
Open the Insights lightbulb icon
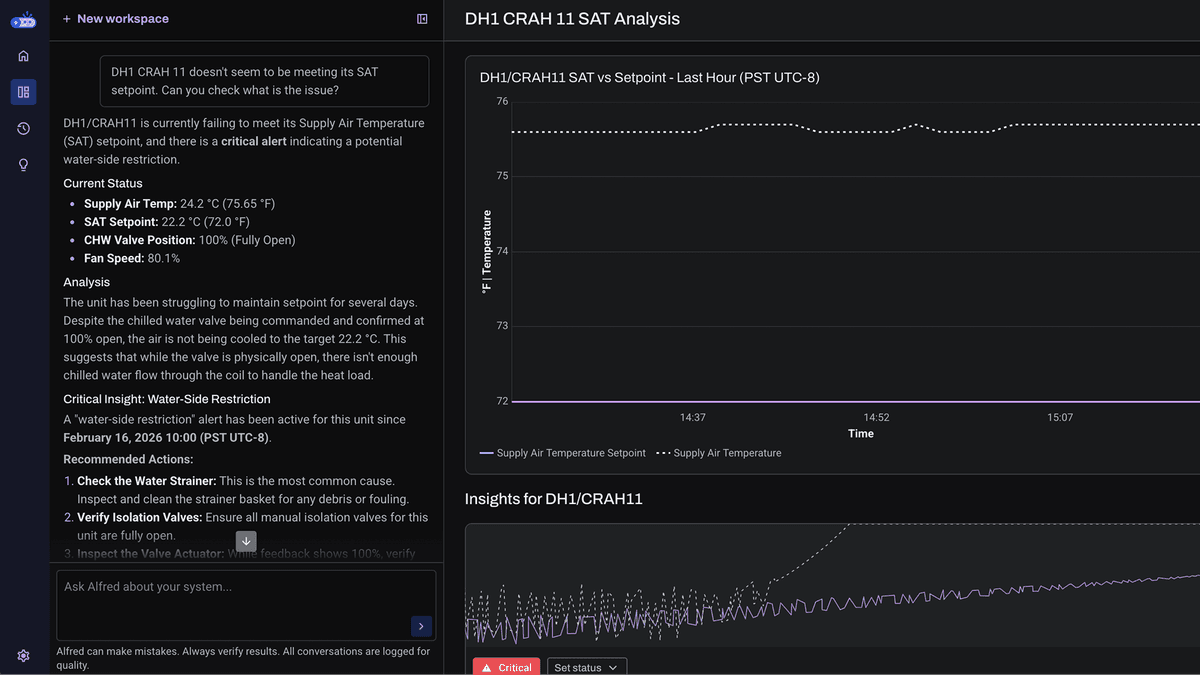coord(23,165)
